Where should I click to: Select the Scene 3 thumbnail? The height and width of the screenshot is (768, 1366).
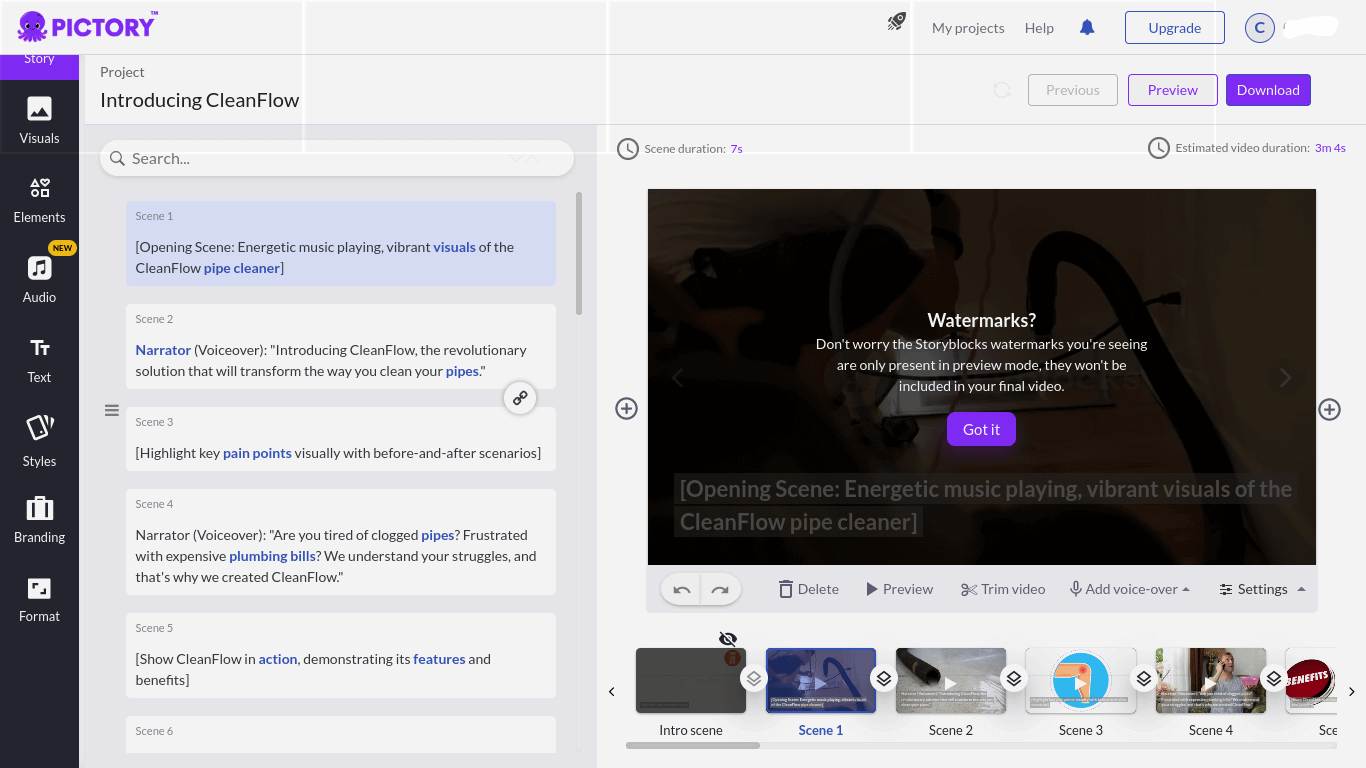[1081, 680]
